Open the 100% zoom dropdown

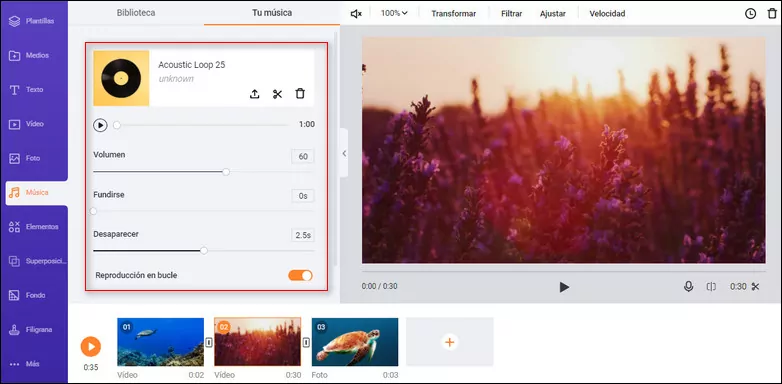394,13
